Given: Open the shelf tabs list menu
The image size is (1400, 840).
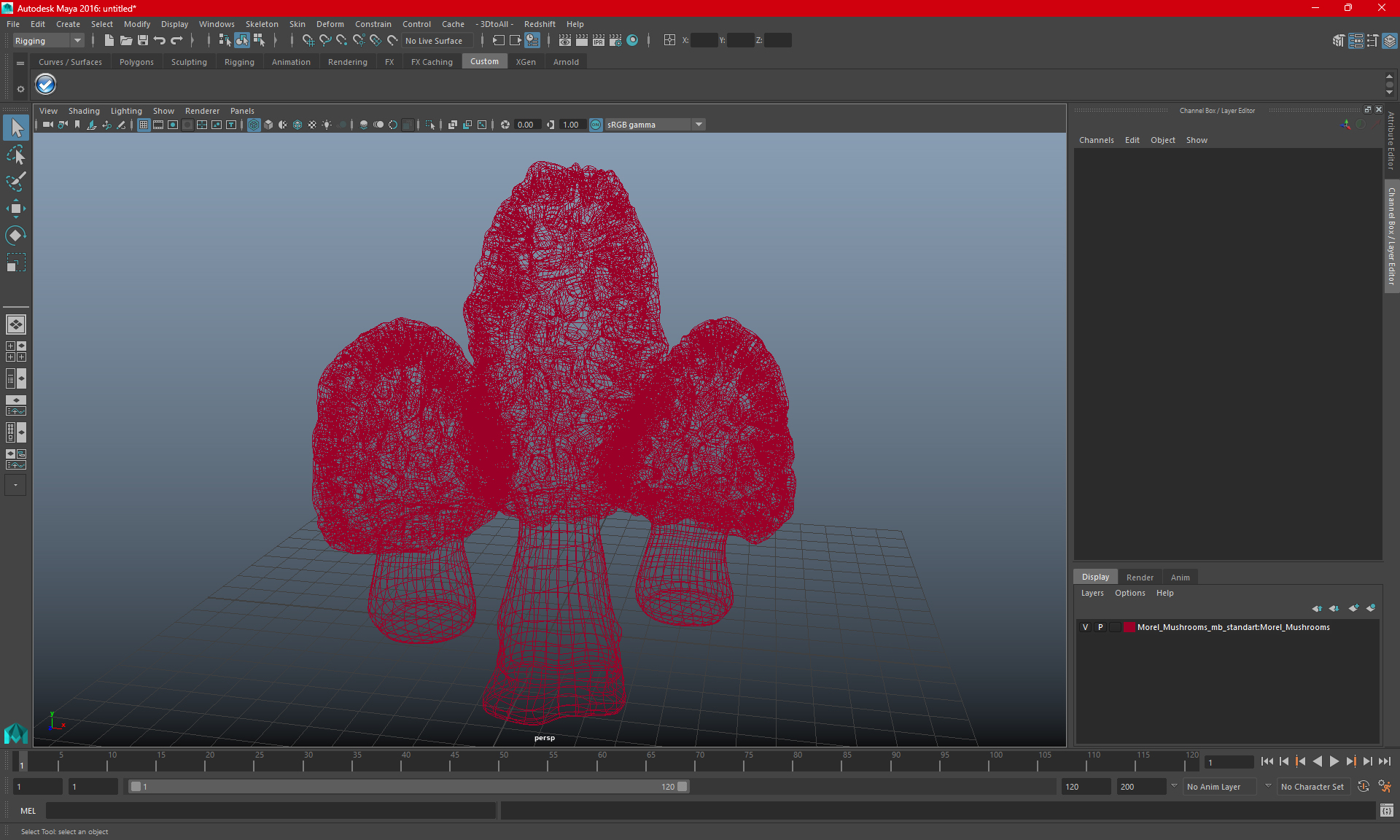Looking at the screenshot, I should (20, 63).
